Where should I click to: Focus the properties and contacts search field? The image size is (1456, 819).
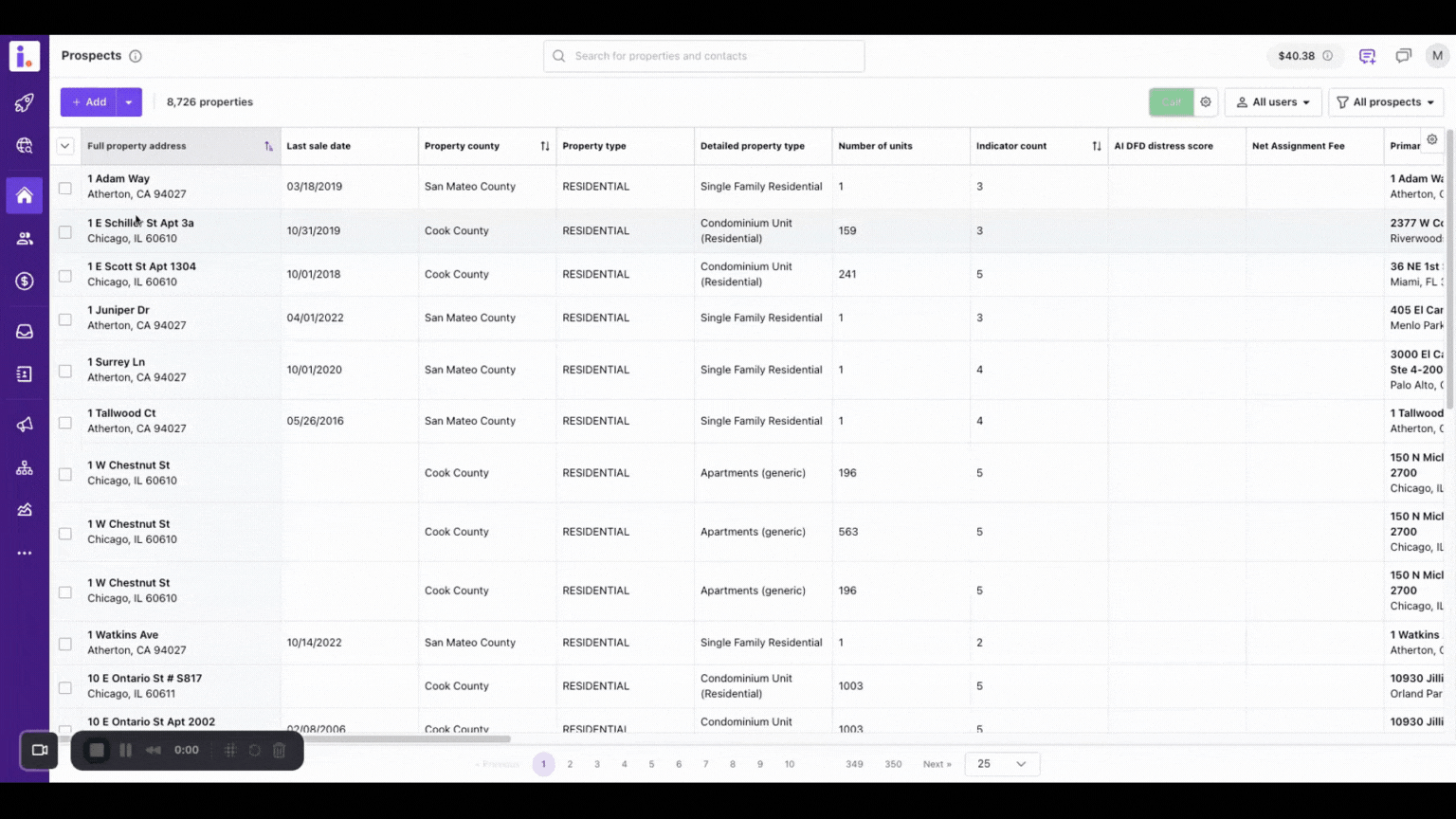click(x=704, y=56)
